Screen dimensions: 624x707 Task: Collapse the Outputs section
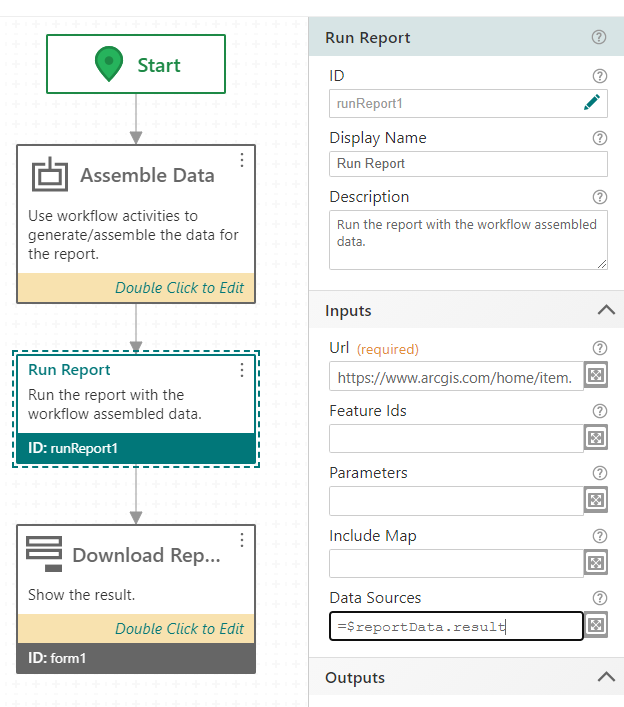[605, 678]
